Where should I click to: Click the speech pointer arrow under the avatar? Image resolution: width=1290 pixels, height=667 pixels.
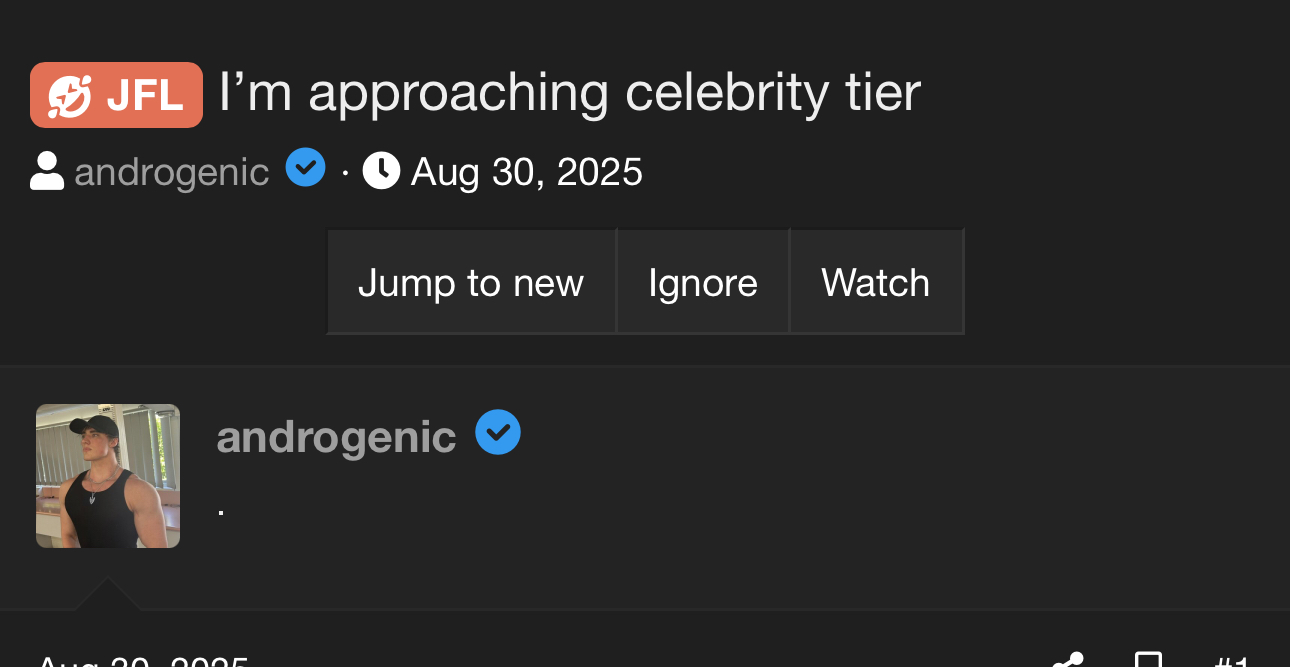click(x=107, y=593)
